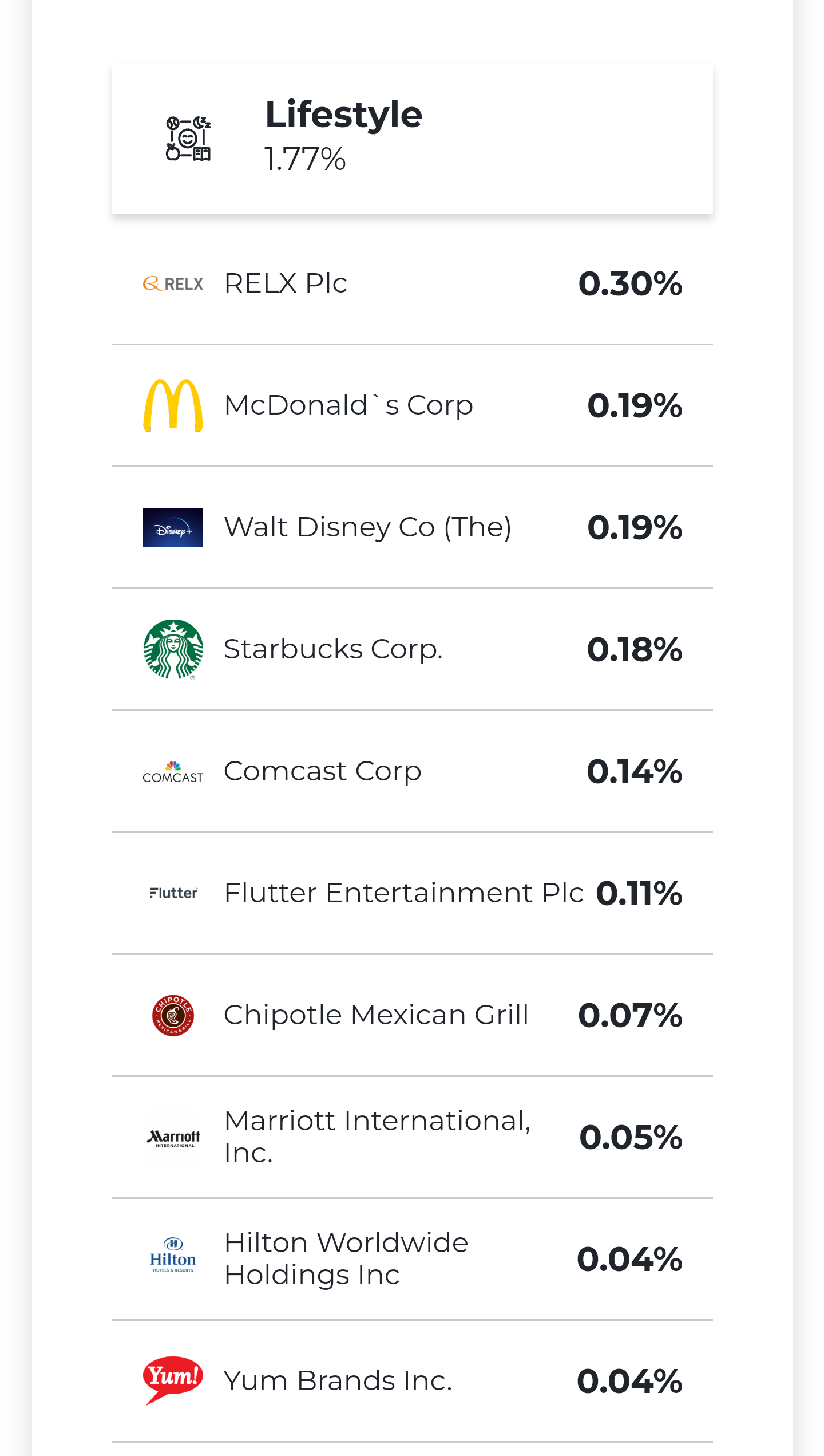Image resolution: width=824 pixels, height=1456 pixels.
Task: Tap the red Yum! logo
Action: (173, 1380)
